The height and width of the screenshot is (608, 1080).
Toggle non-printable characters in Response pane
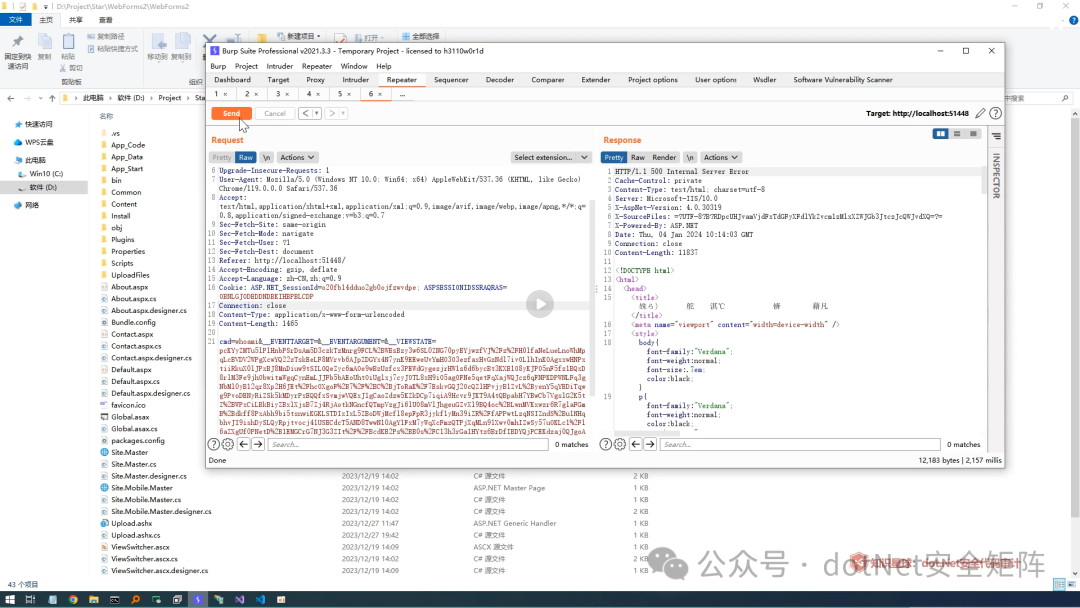tap(690, 158)
